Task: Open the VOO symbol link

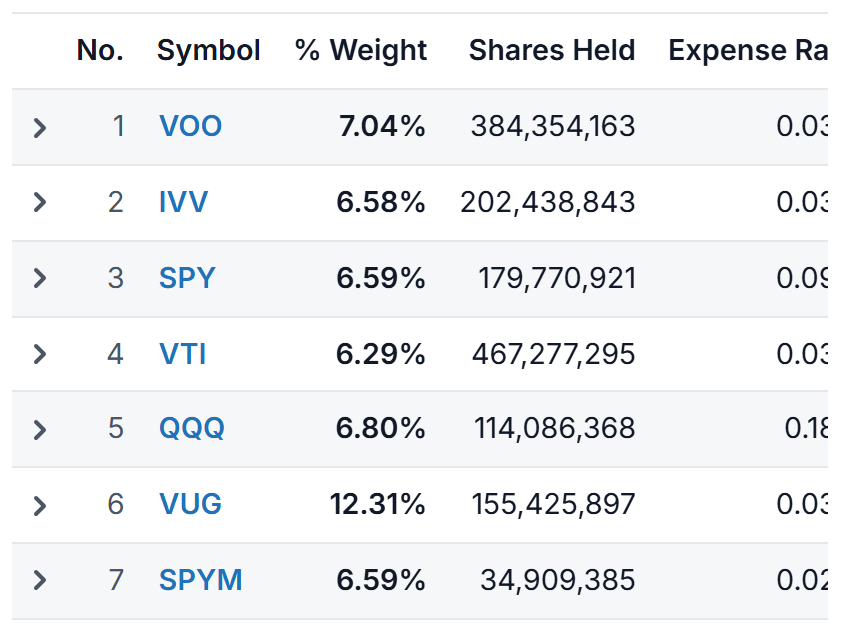Action: tap(190, 126)
